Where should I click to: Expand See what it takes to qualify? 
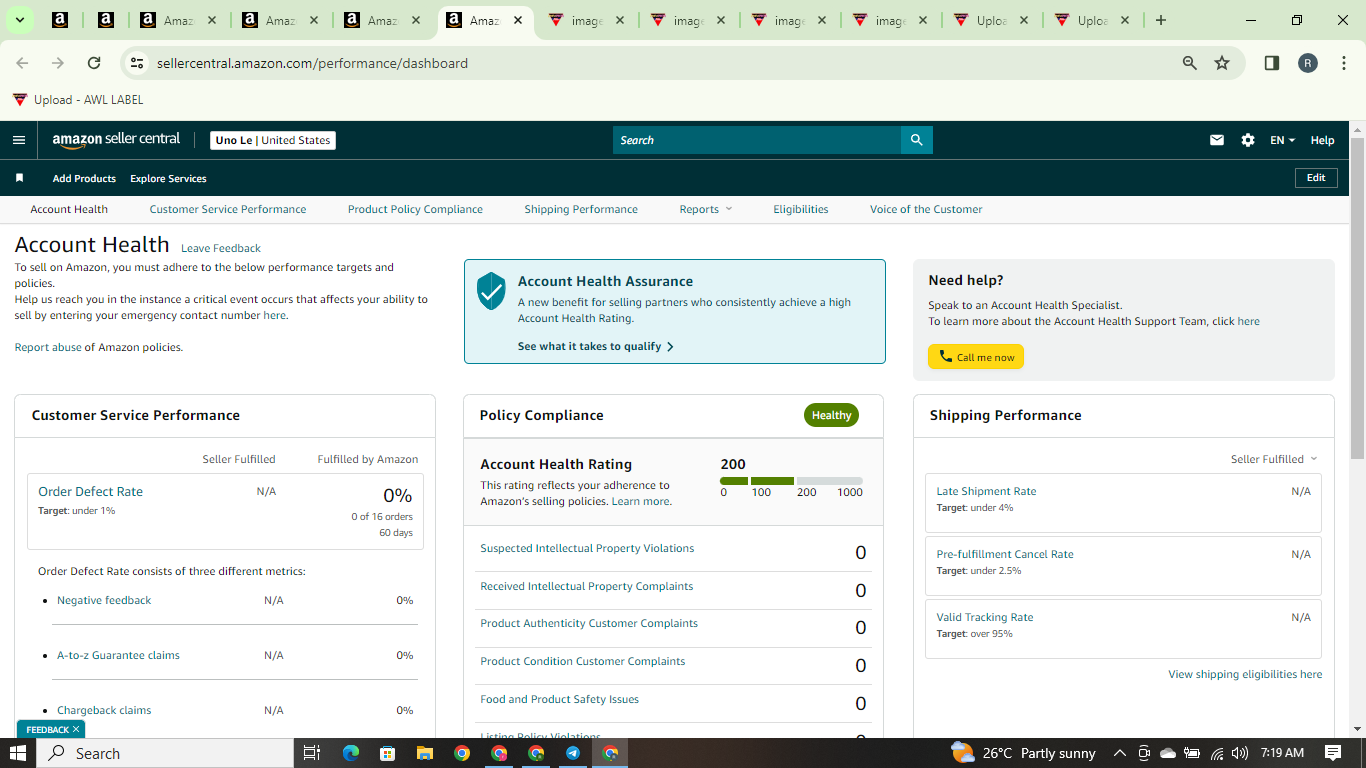(x=596, y=346)
